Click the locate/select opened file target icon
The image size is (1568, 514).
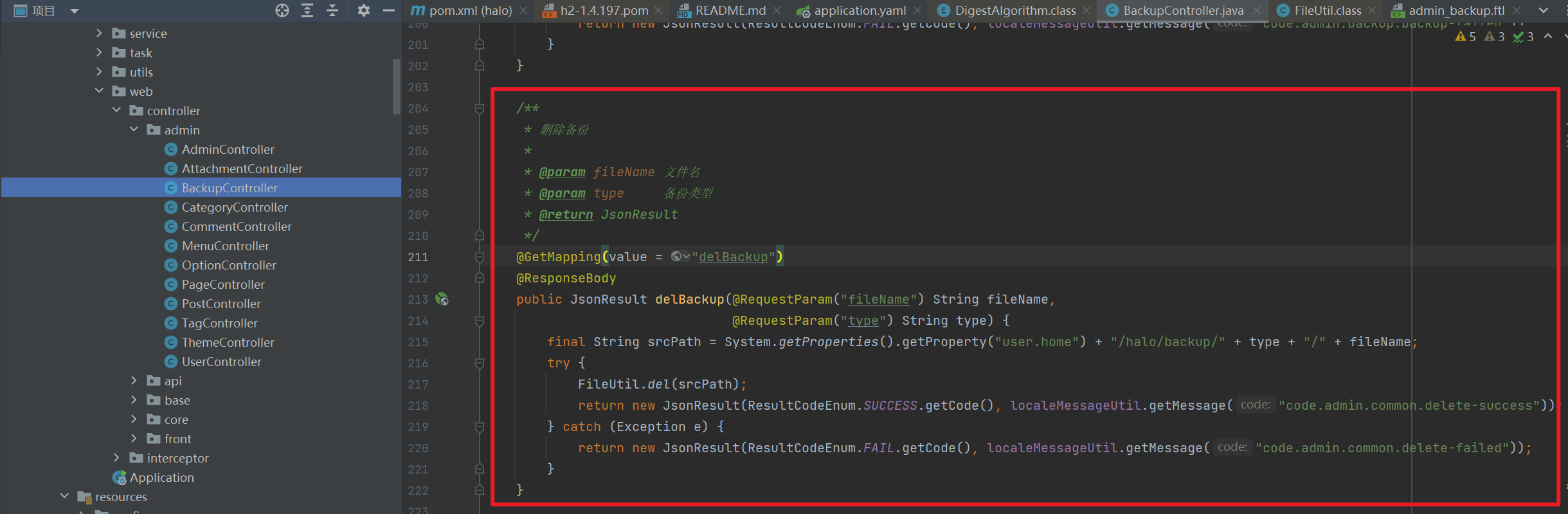(282, 10)
